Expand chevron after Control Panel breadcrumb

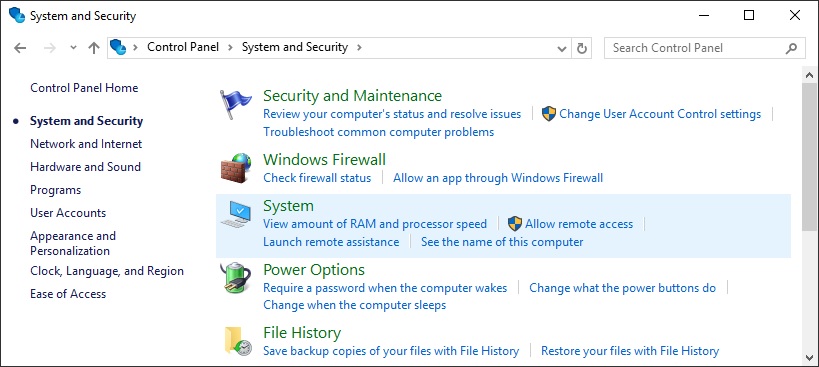pyautogui.click(x=230, y=48)
